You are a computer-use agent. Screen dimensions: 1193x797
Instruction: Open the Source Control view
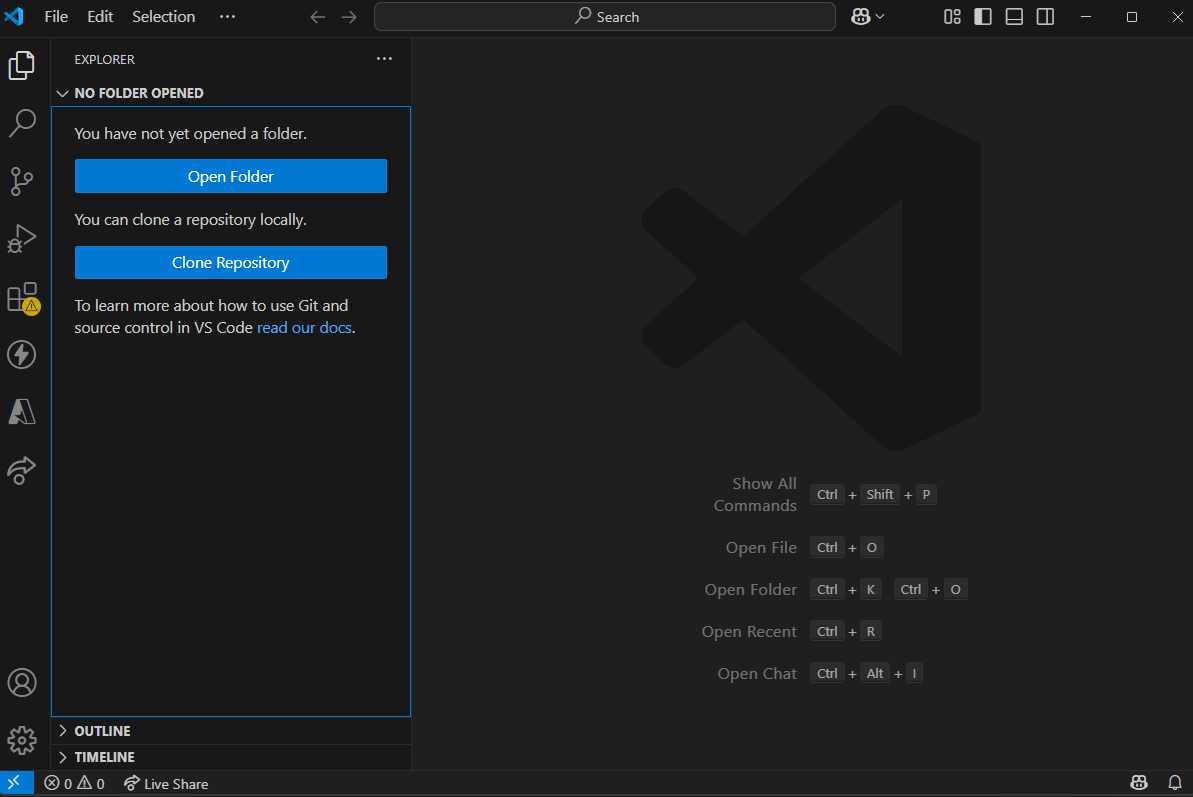click(x=21, y=181)
